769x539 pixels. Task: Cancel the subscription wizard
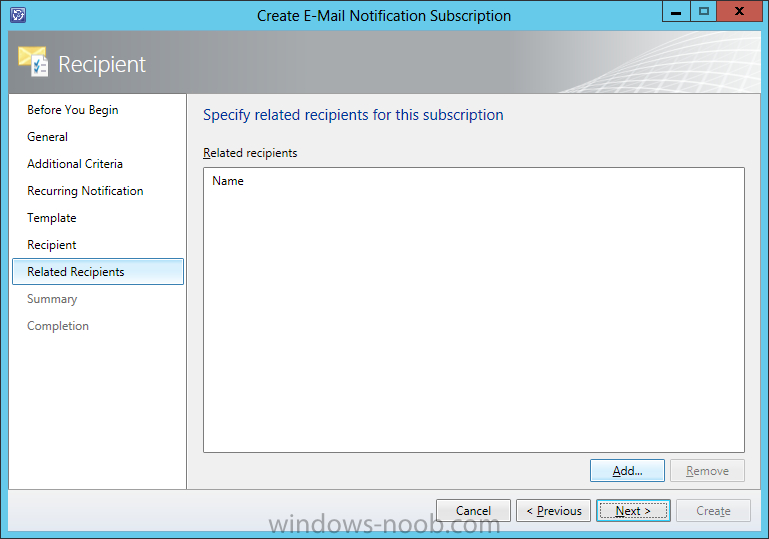(473, 511)
